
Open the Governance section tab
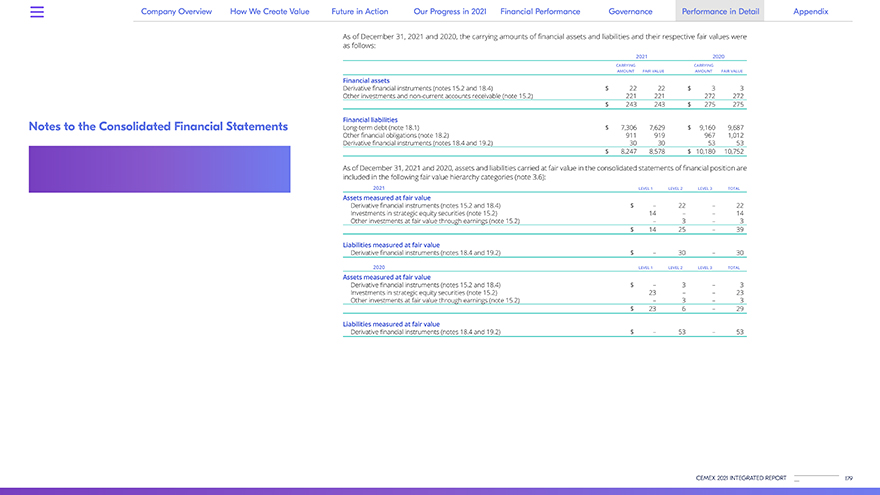coord(630,11)
